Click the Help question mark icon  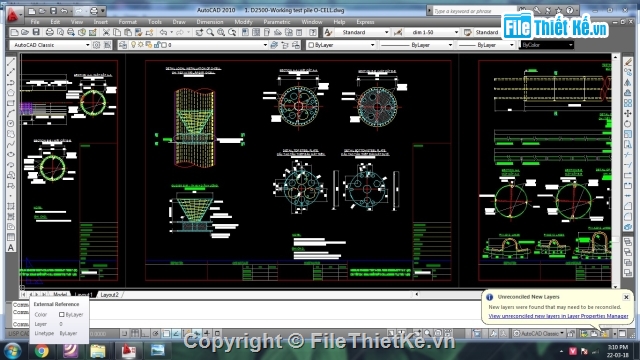point(313,32)
